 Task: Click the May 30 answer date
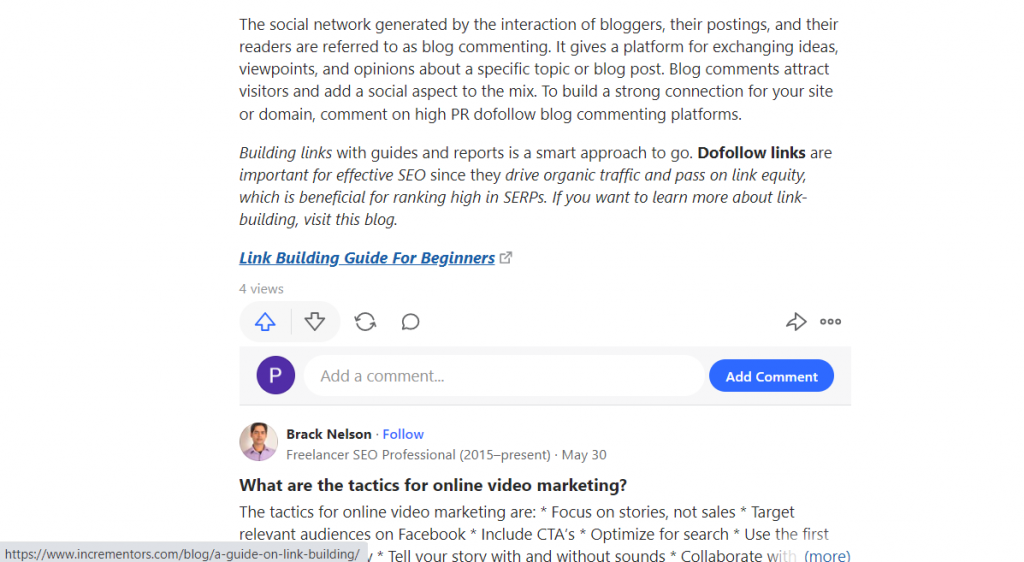[x=584, y=455]
